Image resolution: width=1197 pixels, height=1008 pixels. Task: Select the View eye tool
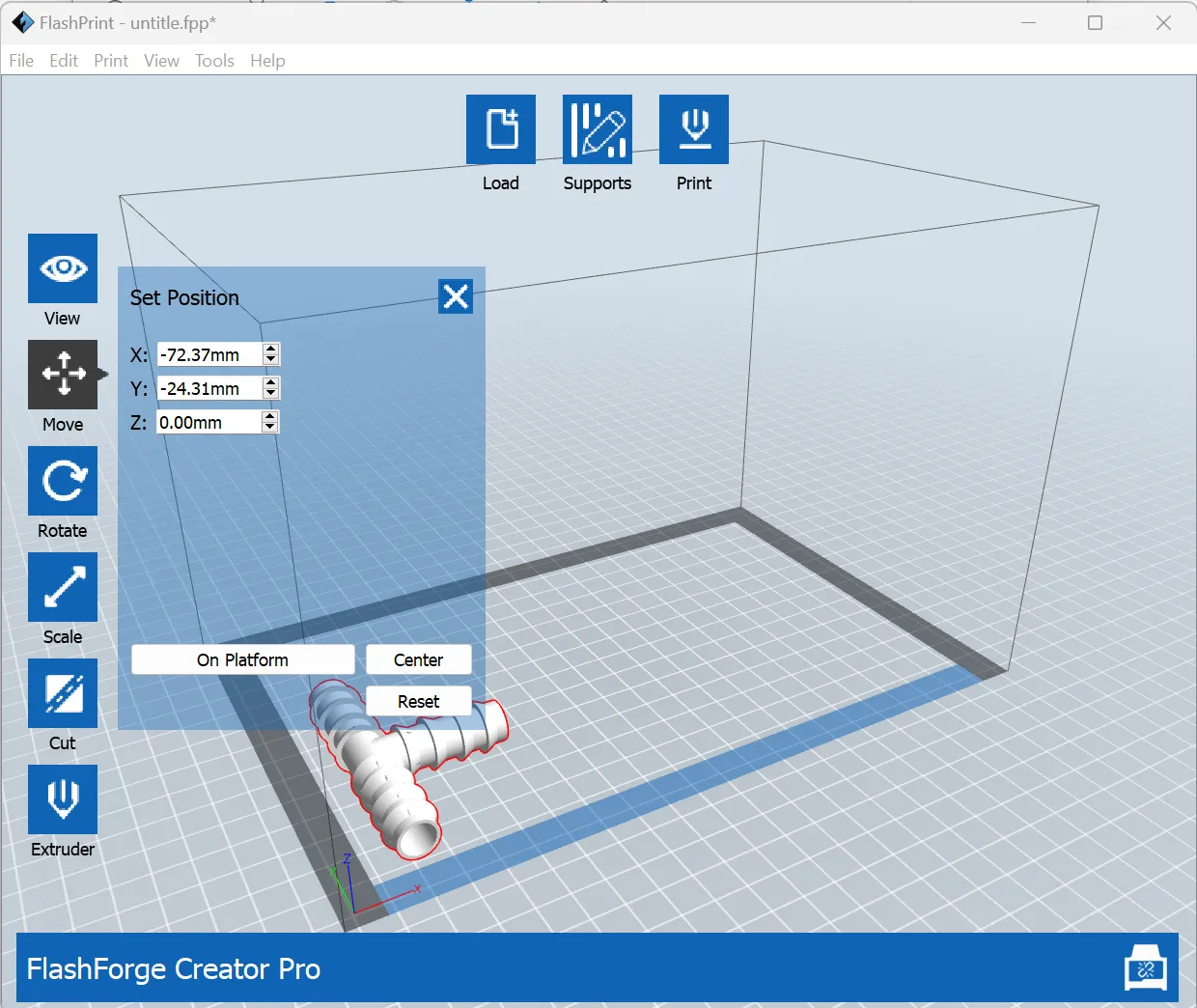63,268
